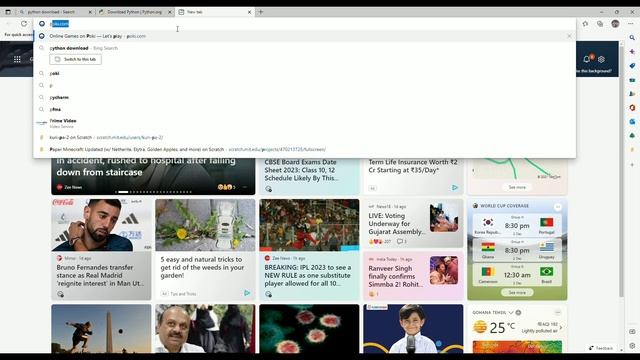Select the Prime Video suggestion
The image size is (640, 360).
point(304,123)
